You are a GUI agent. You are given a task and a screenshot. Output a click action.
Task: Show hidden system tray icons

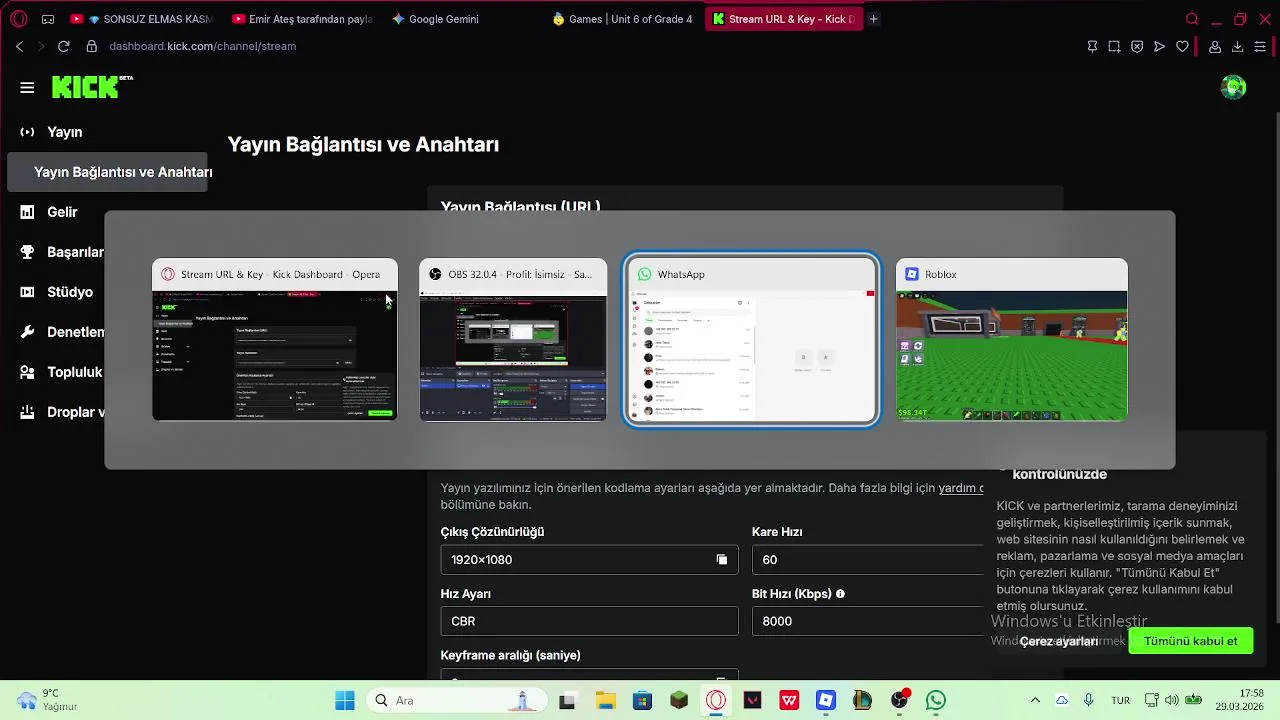[x=1035, y=701]
